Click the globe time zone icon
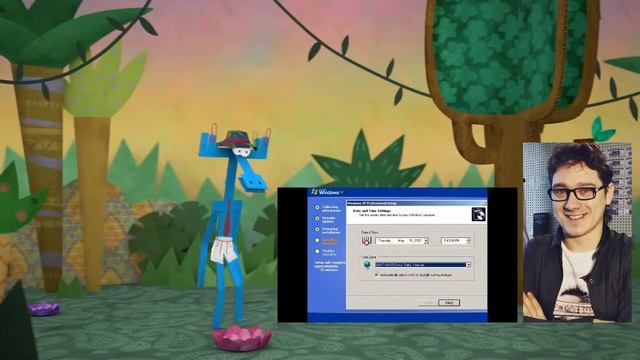 (x=367, y=265)
